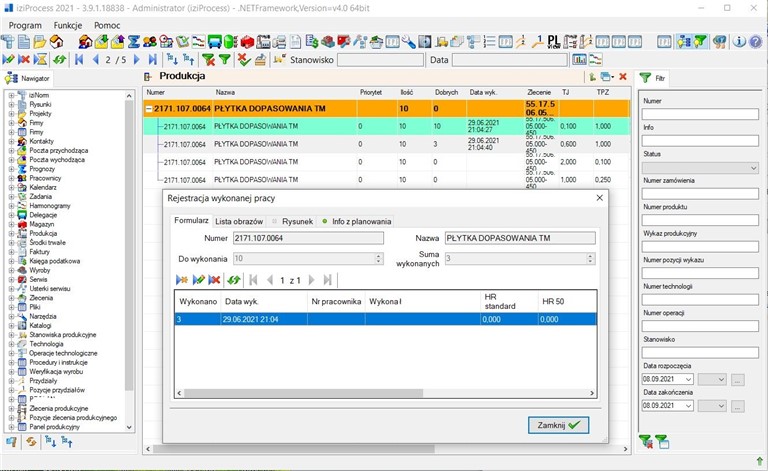
Task: Go to last record in main toolbar
Action: (x=153, y=60)
